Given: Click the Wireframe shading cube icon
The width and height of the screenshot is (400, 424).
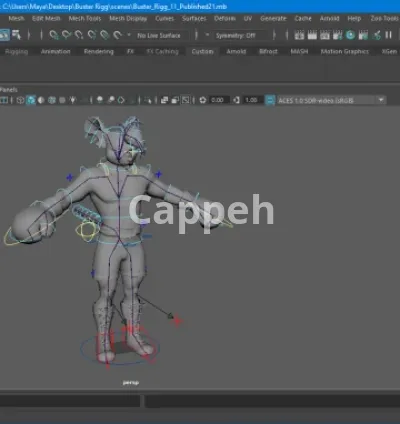Looking at the screenshot, I should tap(20, 100).
